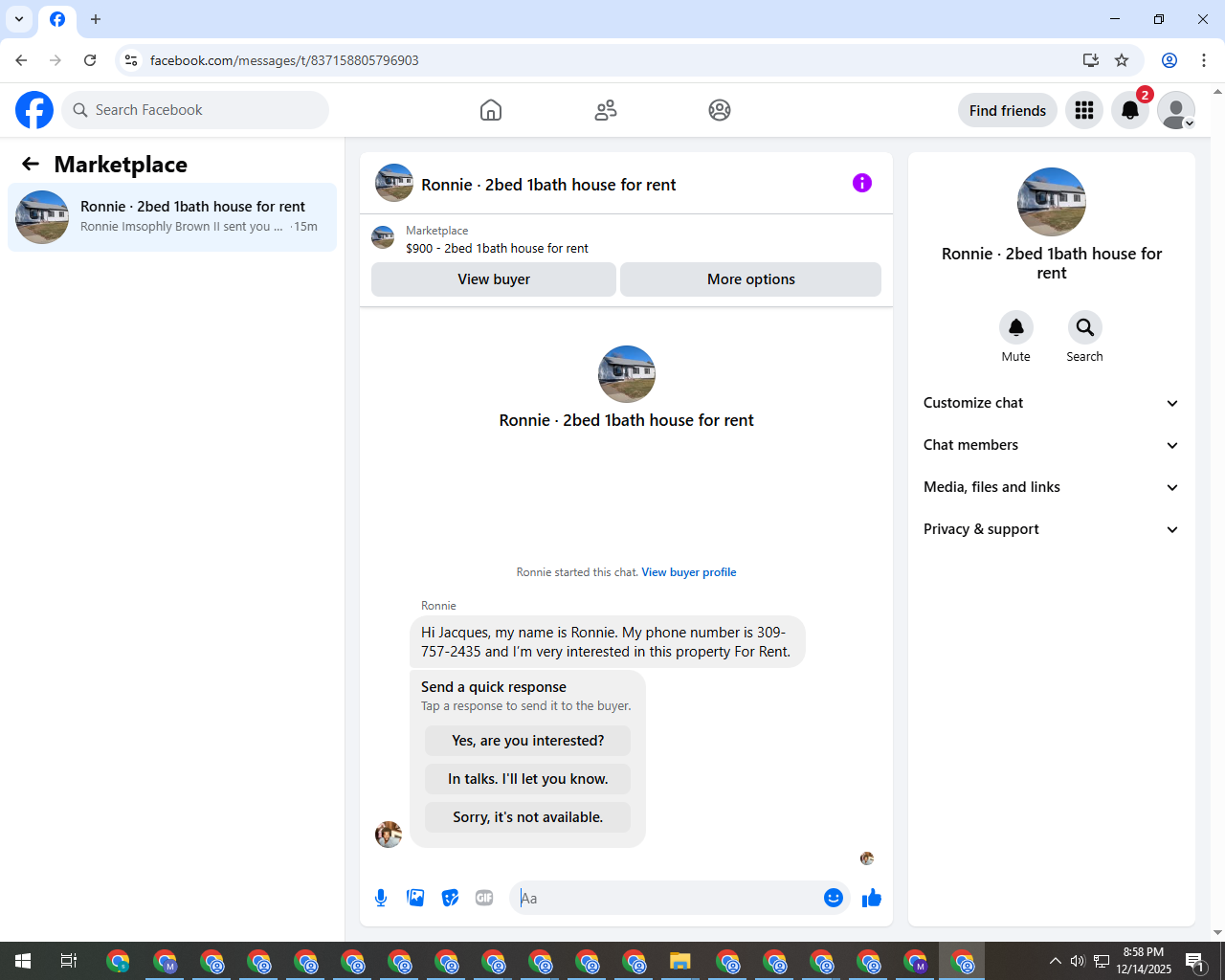Open the emoji picker smiley icon
The height and width of the screenshot is (980, 1225).
pyautogui.click(x=834, y=898)
